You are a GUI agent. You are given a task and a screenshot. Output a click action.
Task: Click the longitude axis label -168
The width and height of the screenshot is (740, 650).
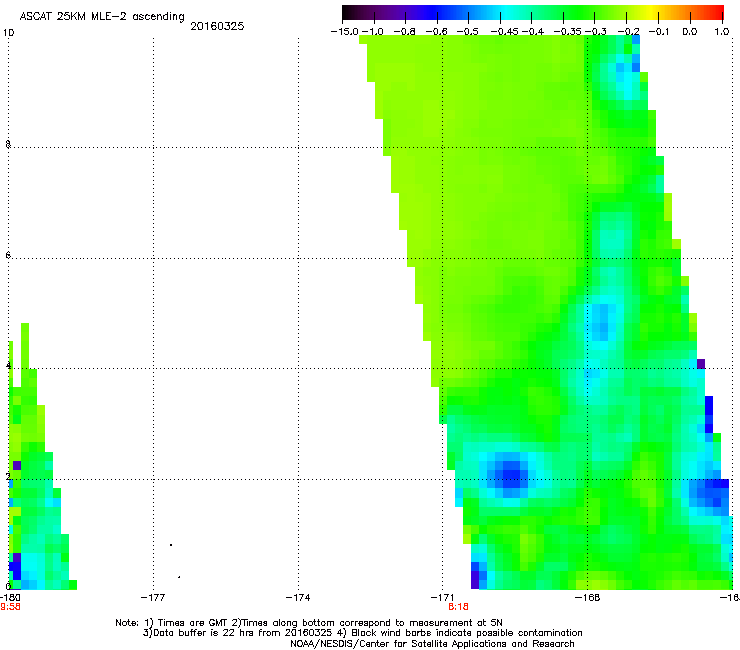coord(588,598)
